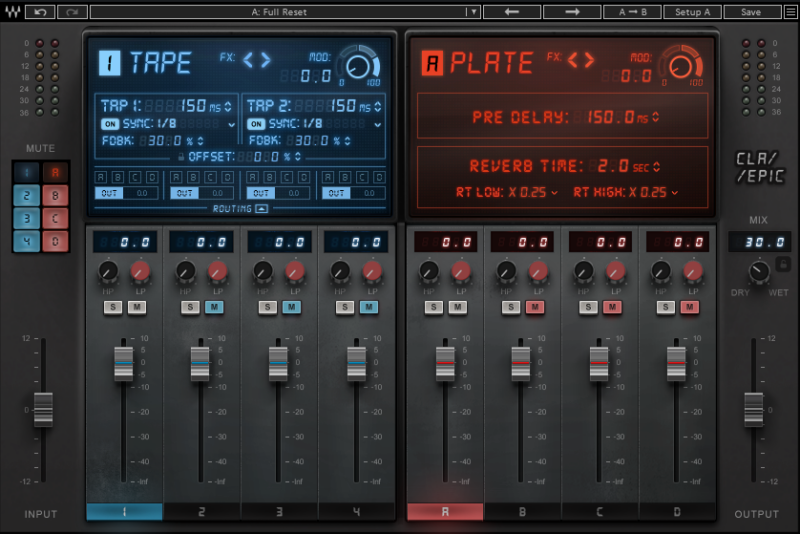Click the undo arrow icon
Screen dimensions: 800x534
tap(41, 12)
